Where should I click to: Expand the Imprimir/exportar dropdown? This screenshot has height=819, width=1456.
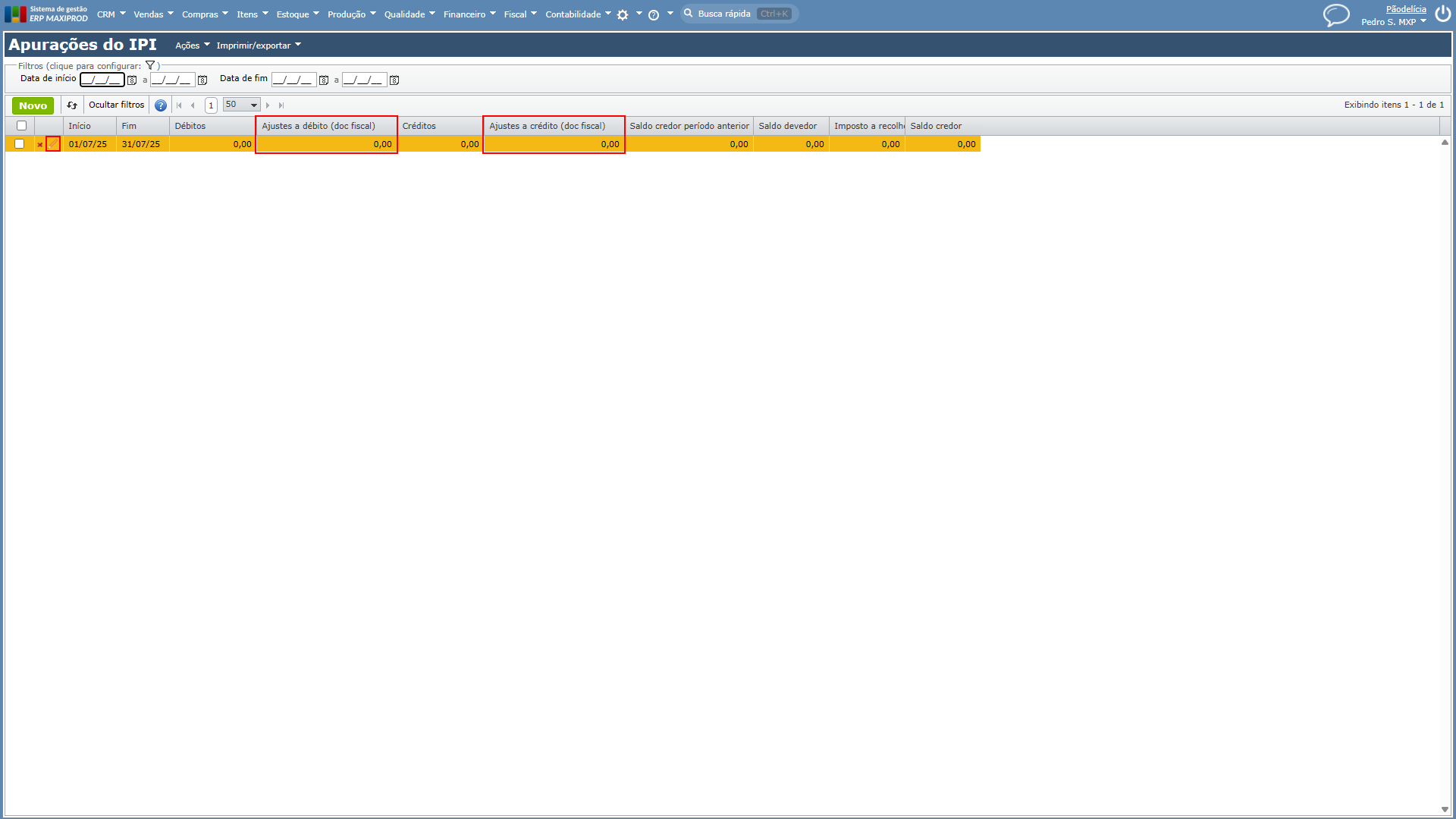259,45
